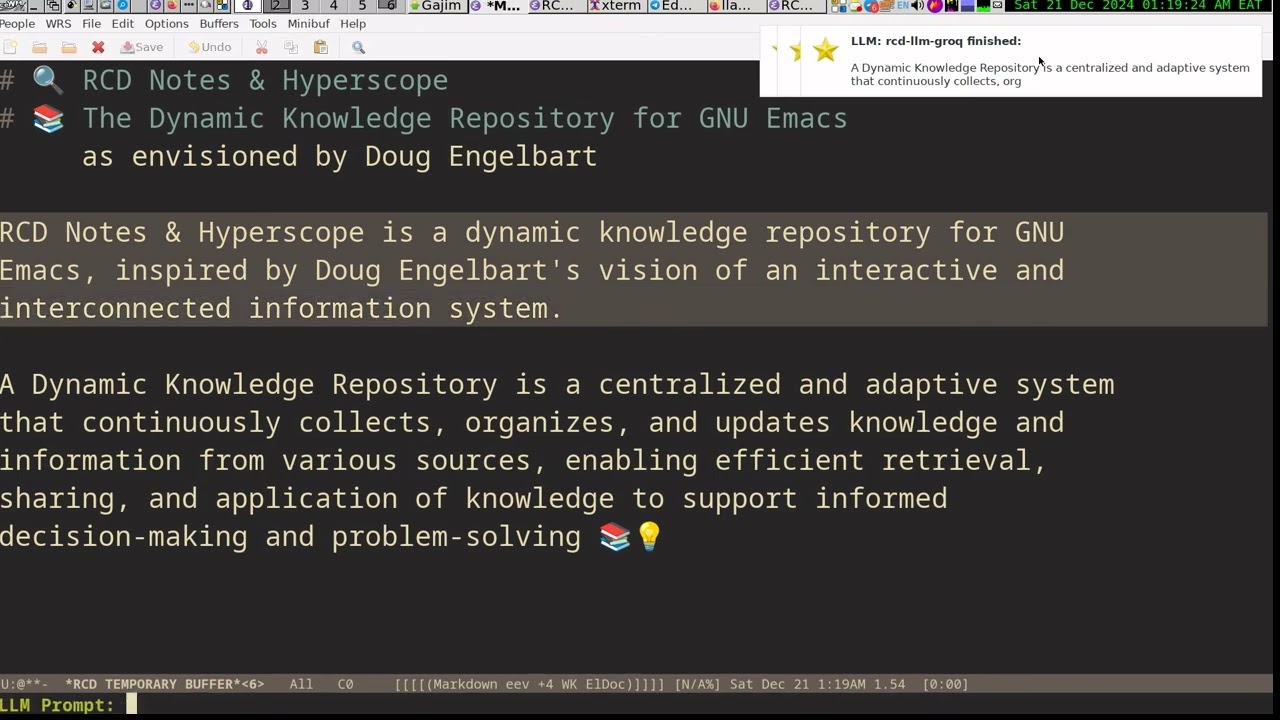The image size is (1280, 720).
Task: Click 'C0' column indicator in mode line
Action: pos(345,684)
